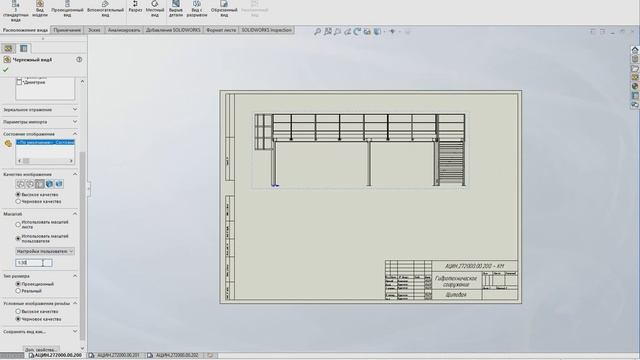Click the display state icon beside the list
This screenshot has height=360, width=640.
click(x=8, y=144)
